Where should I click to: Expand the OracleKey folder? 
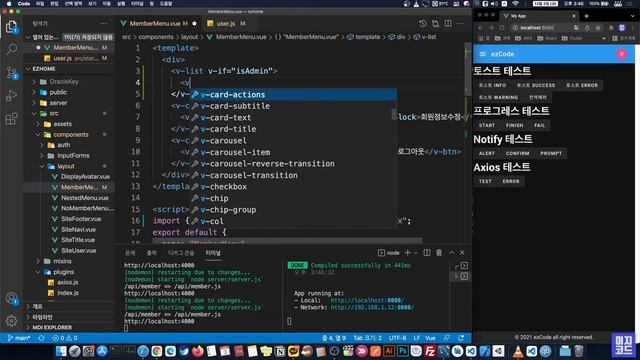64,82
